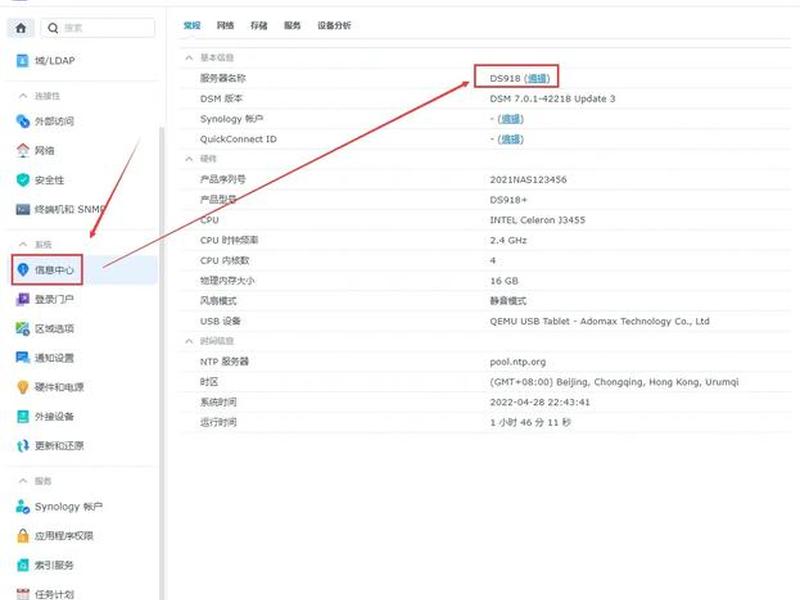Go to the Control Panel home icon
Viewport: 800px width, 600px height.
[21, 28]
